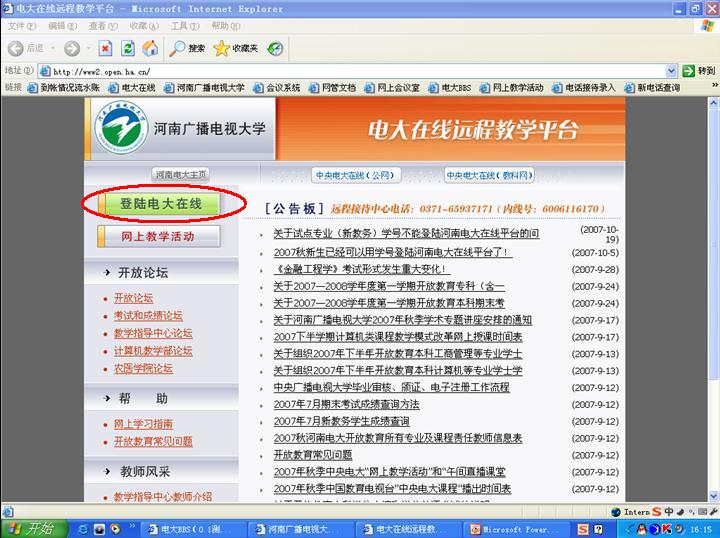
Task: Open the Favorites (收藏夹) star button
Action: coord(235,48)
